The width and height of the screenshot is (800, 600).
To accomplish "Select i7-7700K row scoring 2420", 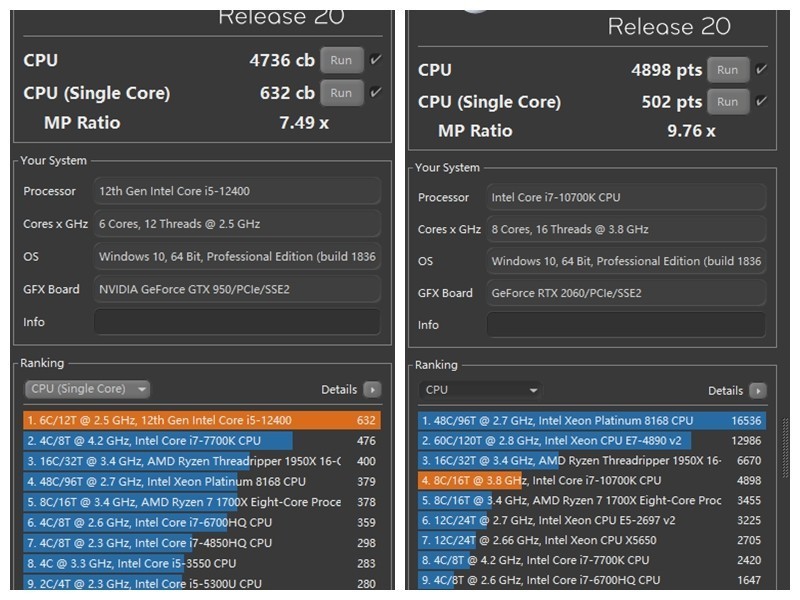I will [592, 560].
